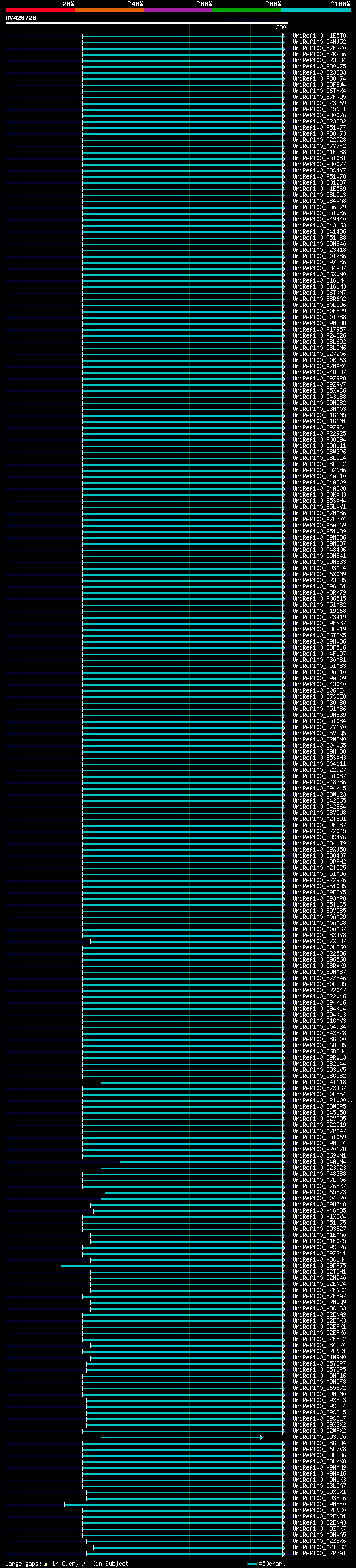Image resolution: width=356 pixels, height=1568 pixels.
Task: Select hit label UniRef100_B0LX54
Action: coord(319,1095)
